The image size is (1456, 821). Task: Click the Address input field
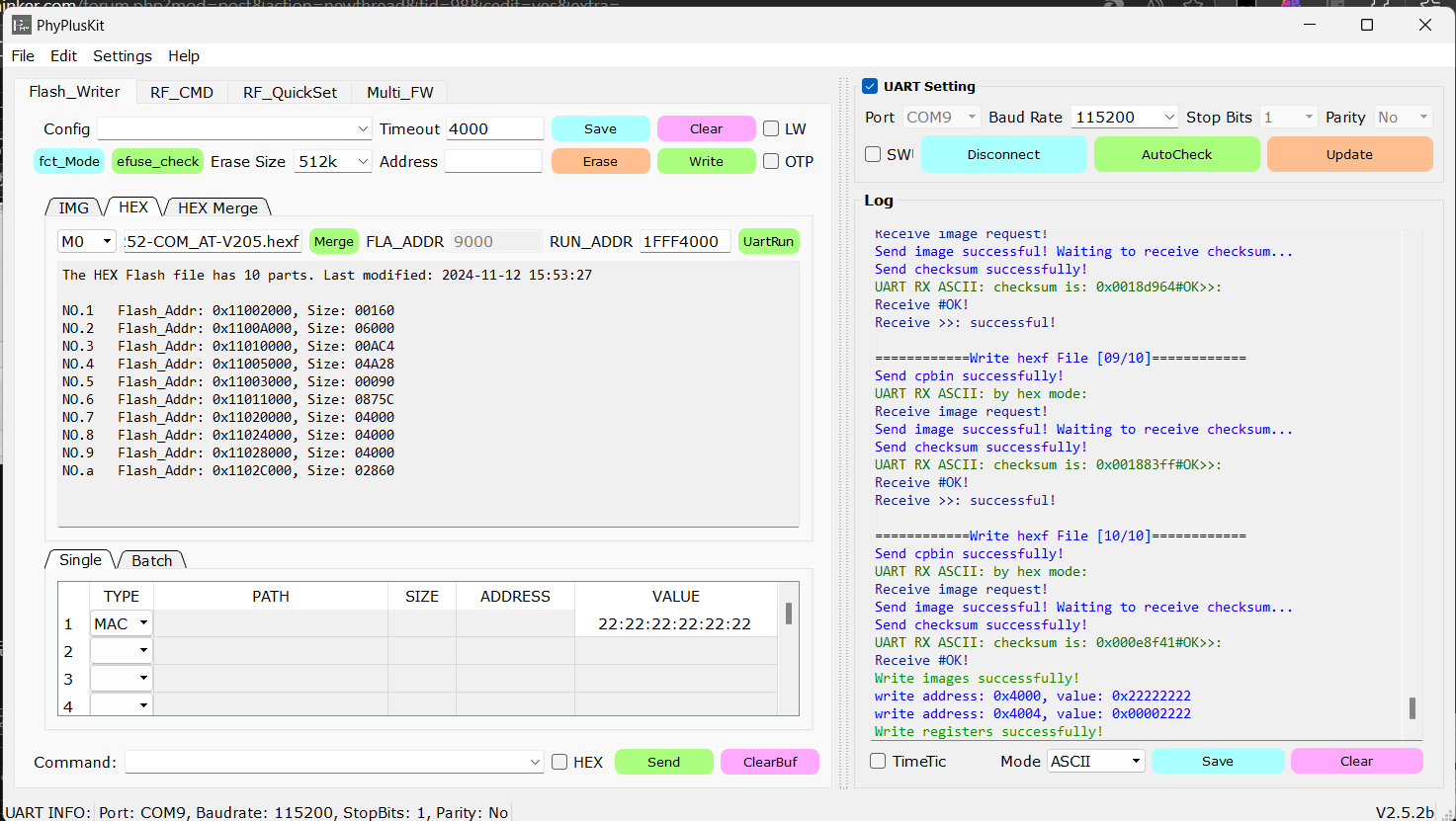coord(493,161)
